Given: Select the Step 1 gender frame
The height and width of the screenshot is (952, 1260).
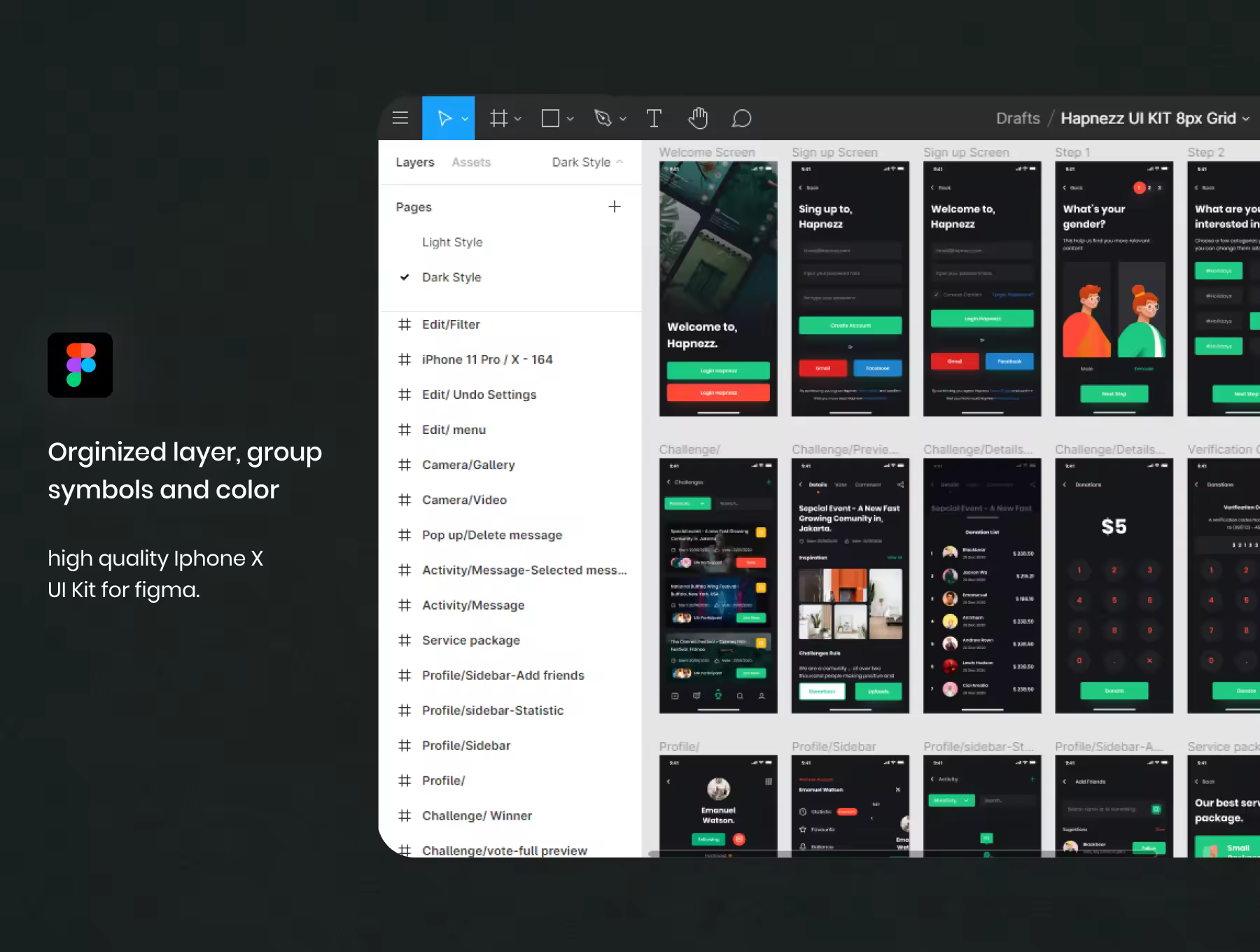Looking at the screenshot, I should [x=1114, y=289].
